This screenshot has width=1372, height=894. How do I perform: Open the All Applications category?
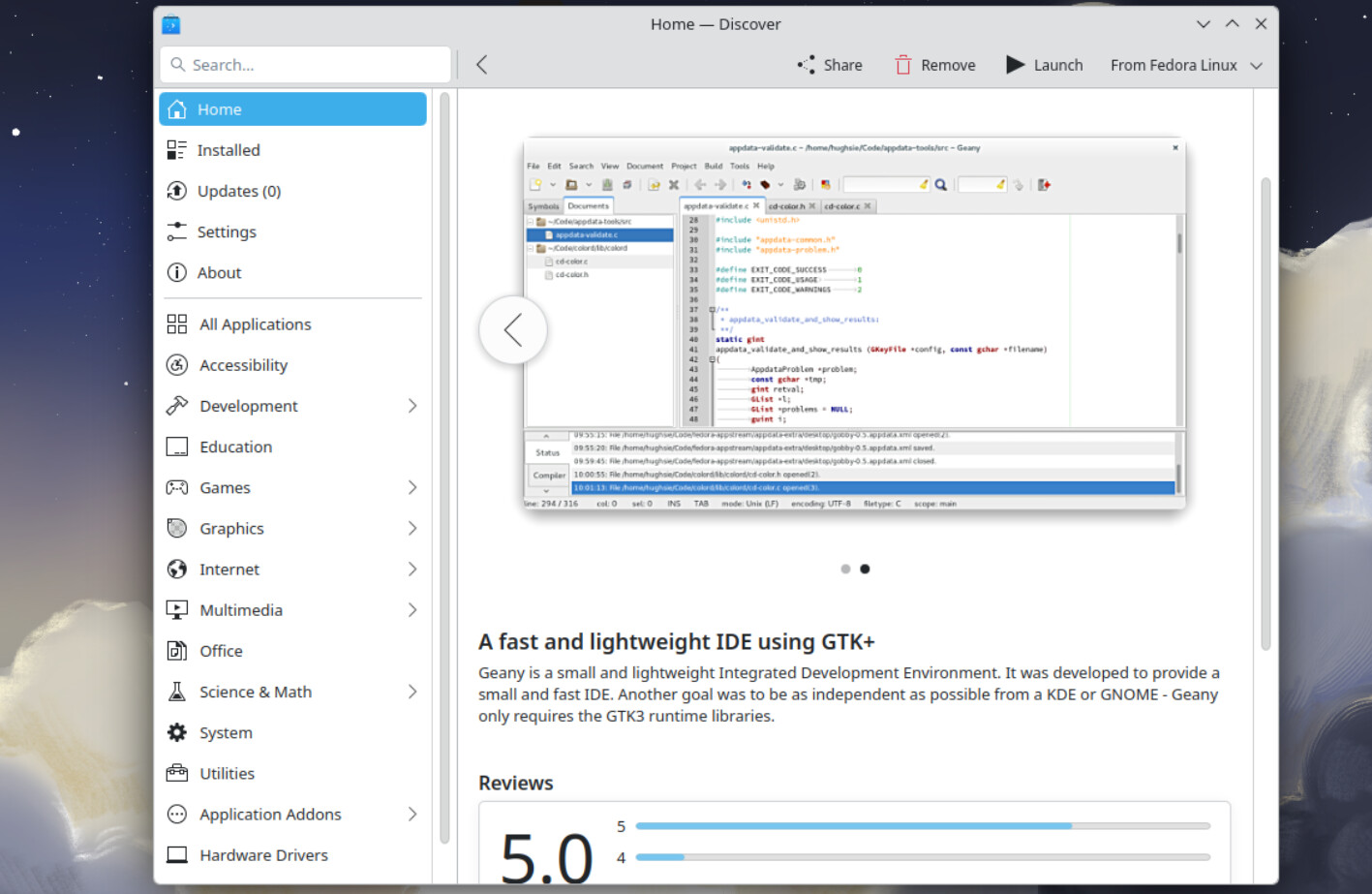click(x=255, y=324)
